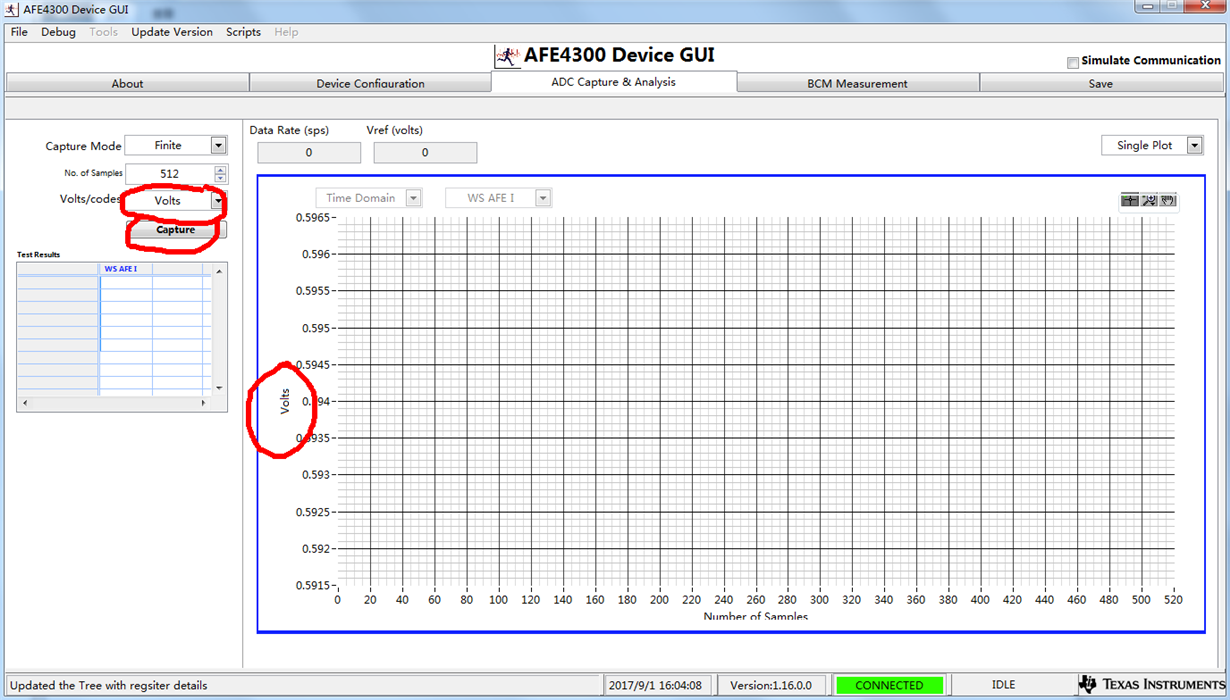The image size is (1230, 700).
Task: Activate the graph zoom magnifier tool
Action: tap(1149, 200)
